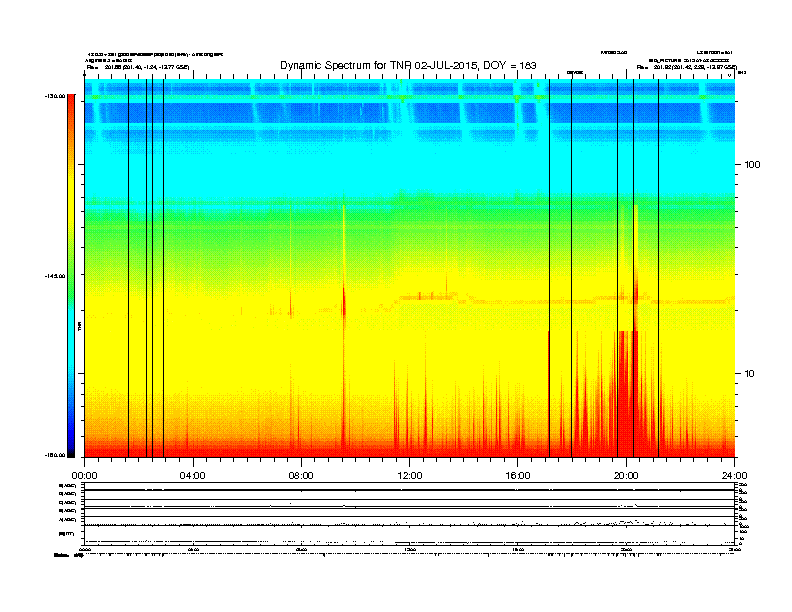Select the first vertical marker line after 00:00
792x612 pixels.
[x=128, y=268]
